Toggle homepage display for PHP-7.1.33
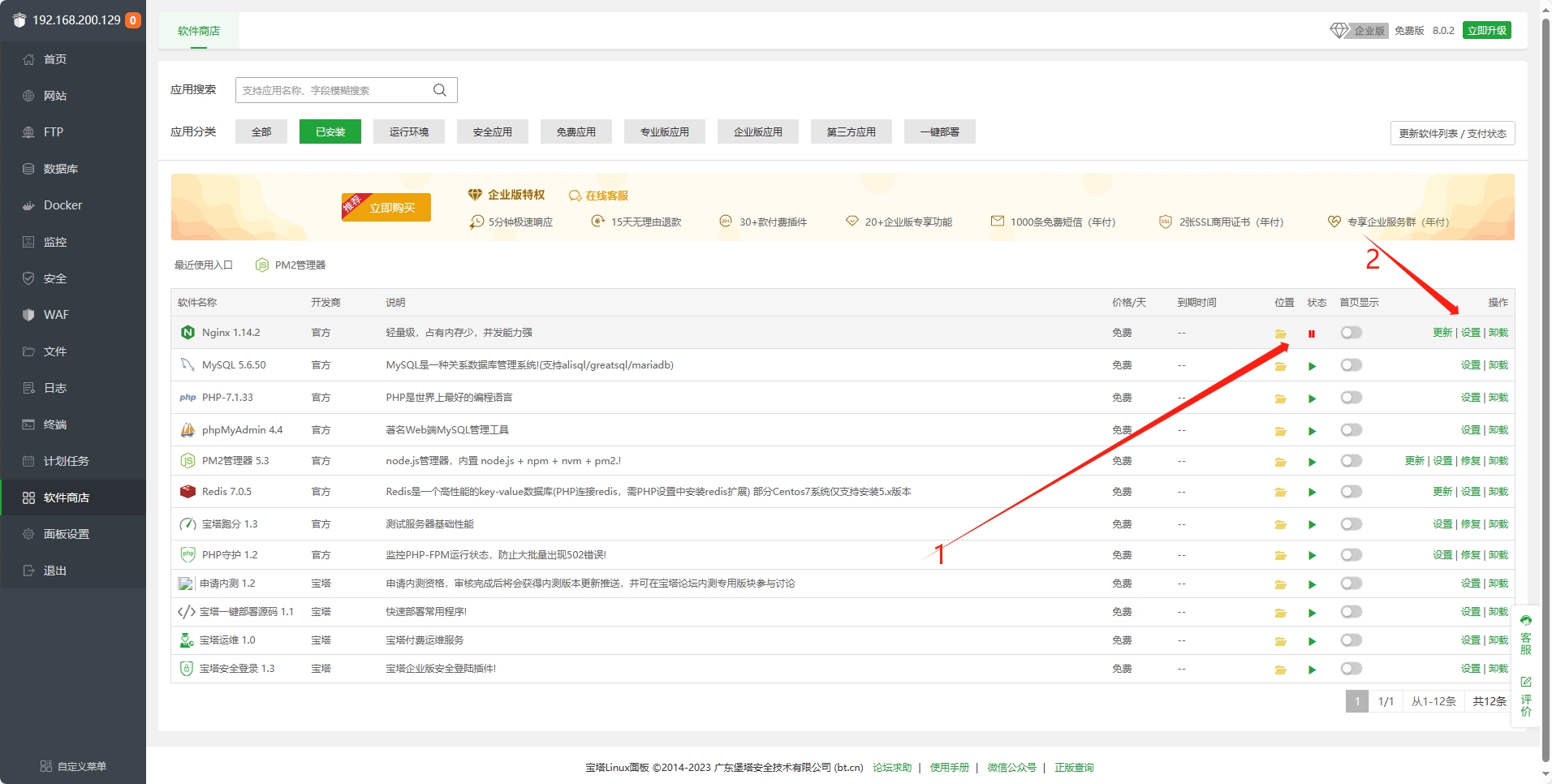The width and height of the screenshot is (1552, 784). click(1351, 397)
